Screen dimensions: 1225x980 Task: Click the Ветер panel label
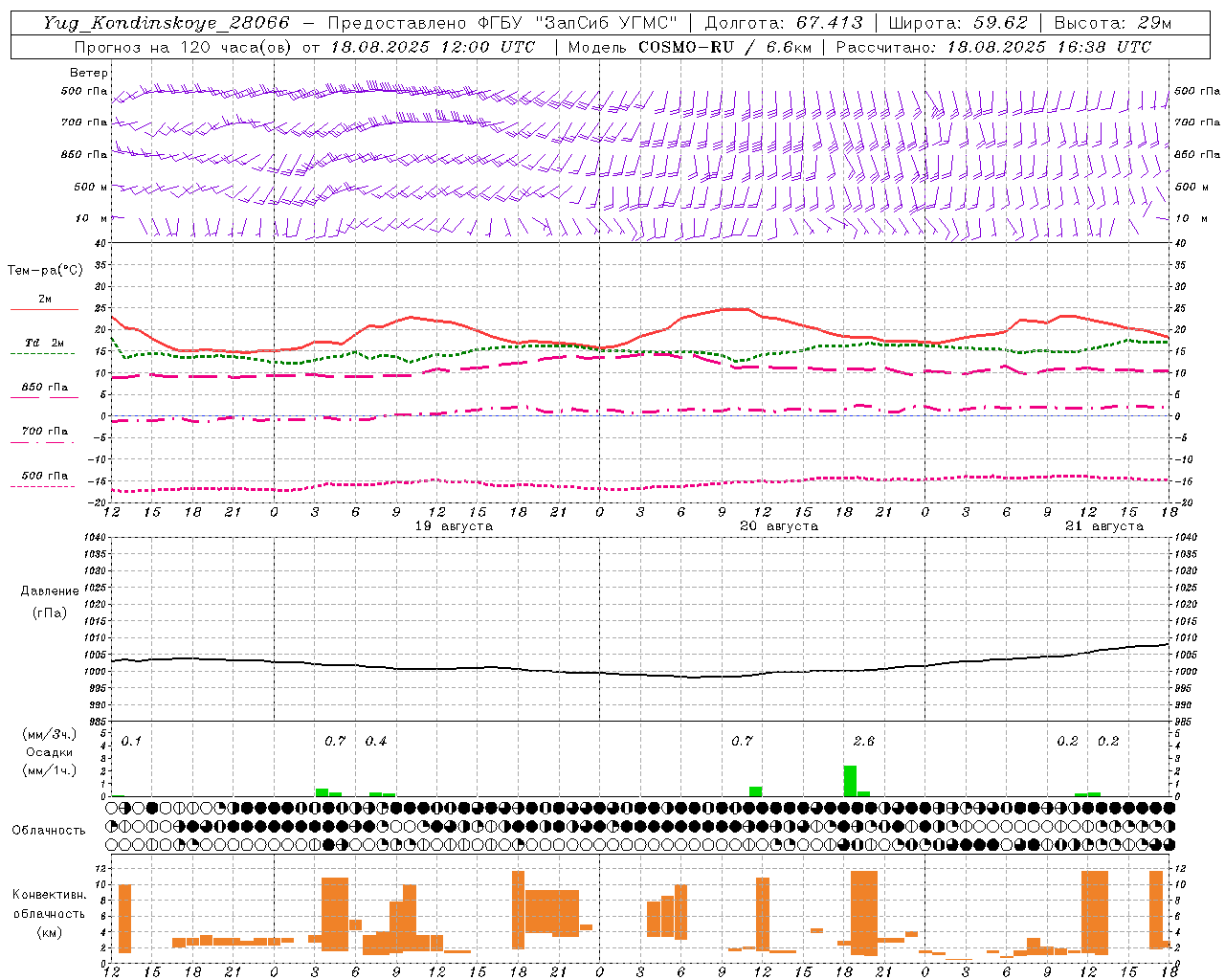tap(89, 73)
